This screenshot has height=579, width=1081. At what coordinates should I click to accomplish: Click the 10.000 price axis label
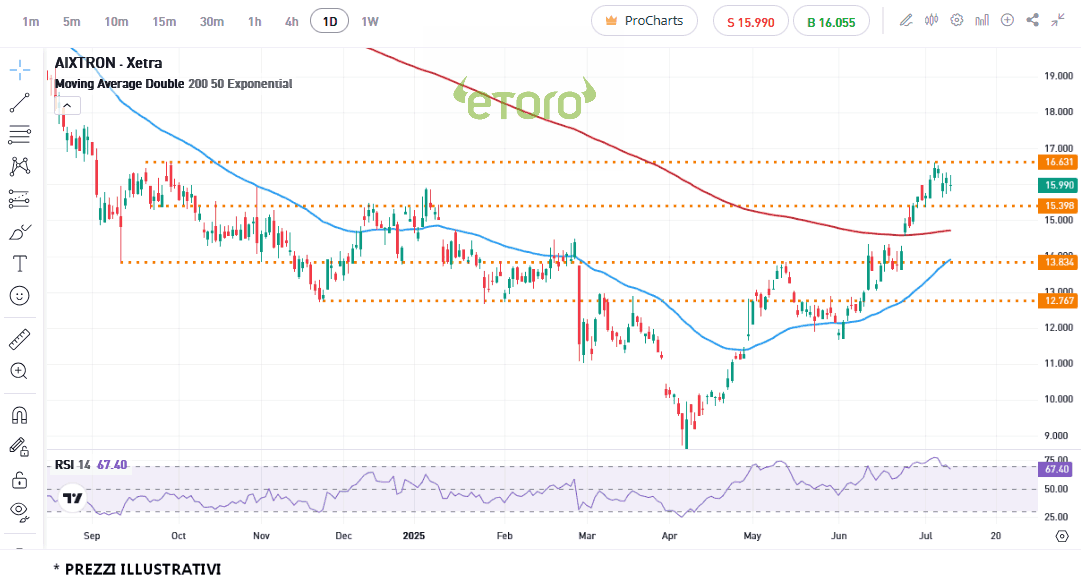(1058, 399)
